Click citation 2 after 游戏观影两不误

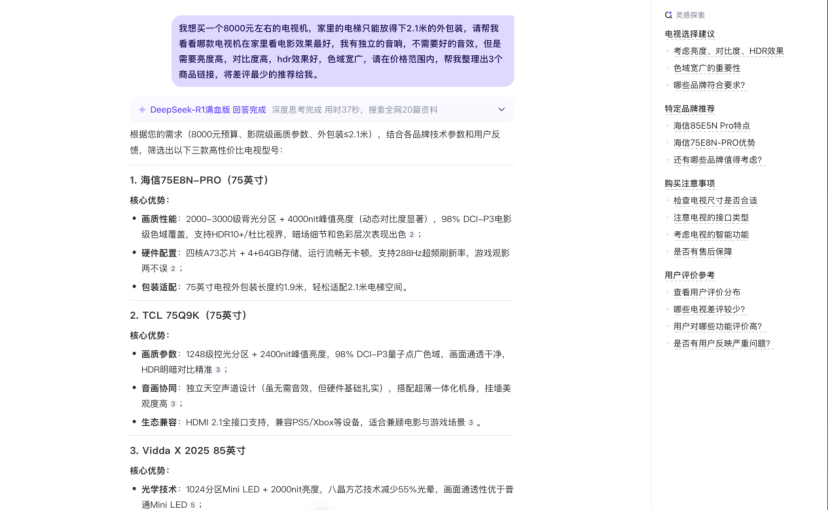173,269
